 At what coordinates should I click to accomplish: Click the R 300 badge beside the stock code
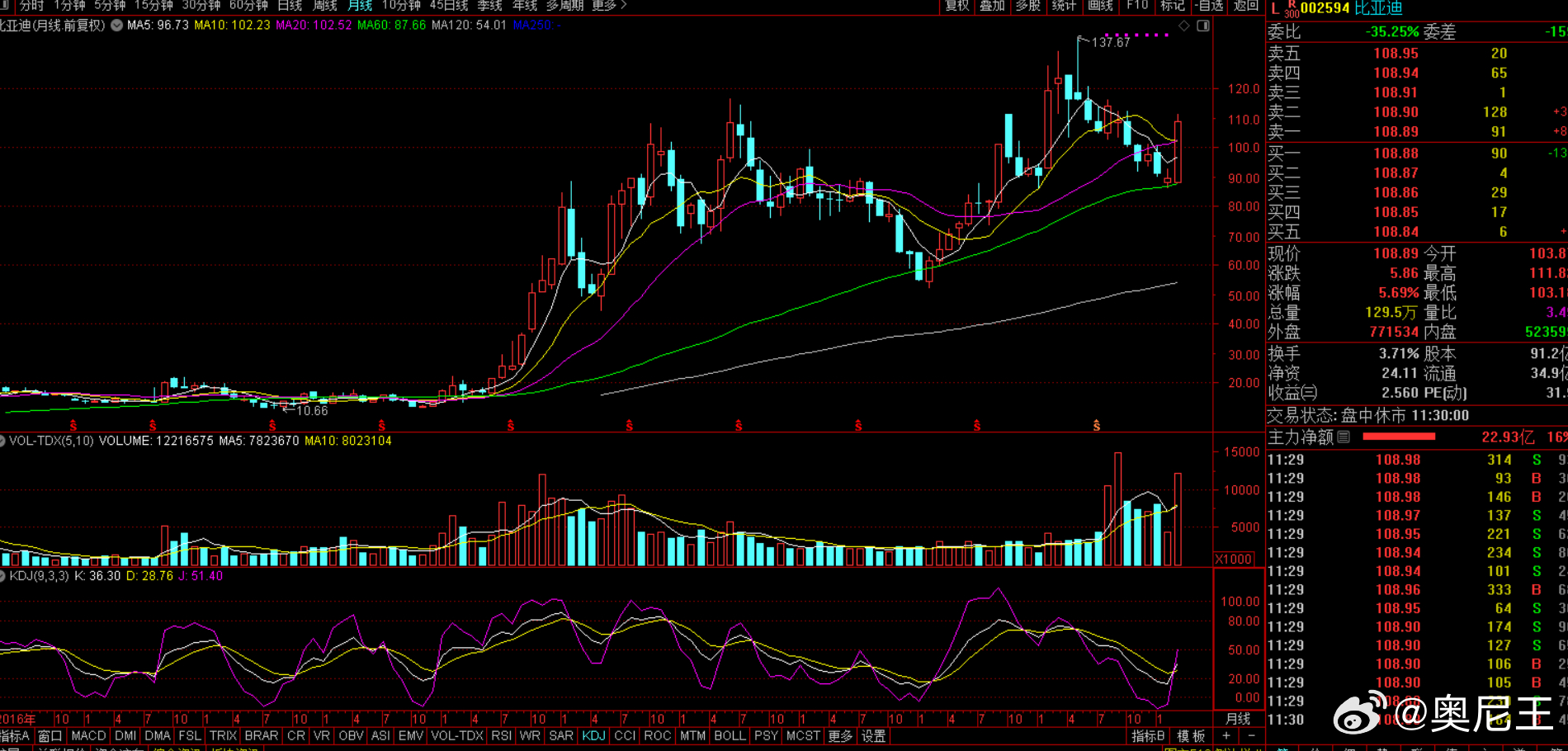pos(1292,9)
